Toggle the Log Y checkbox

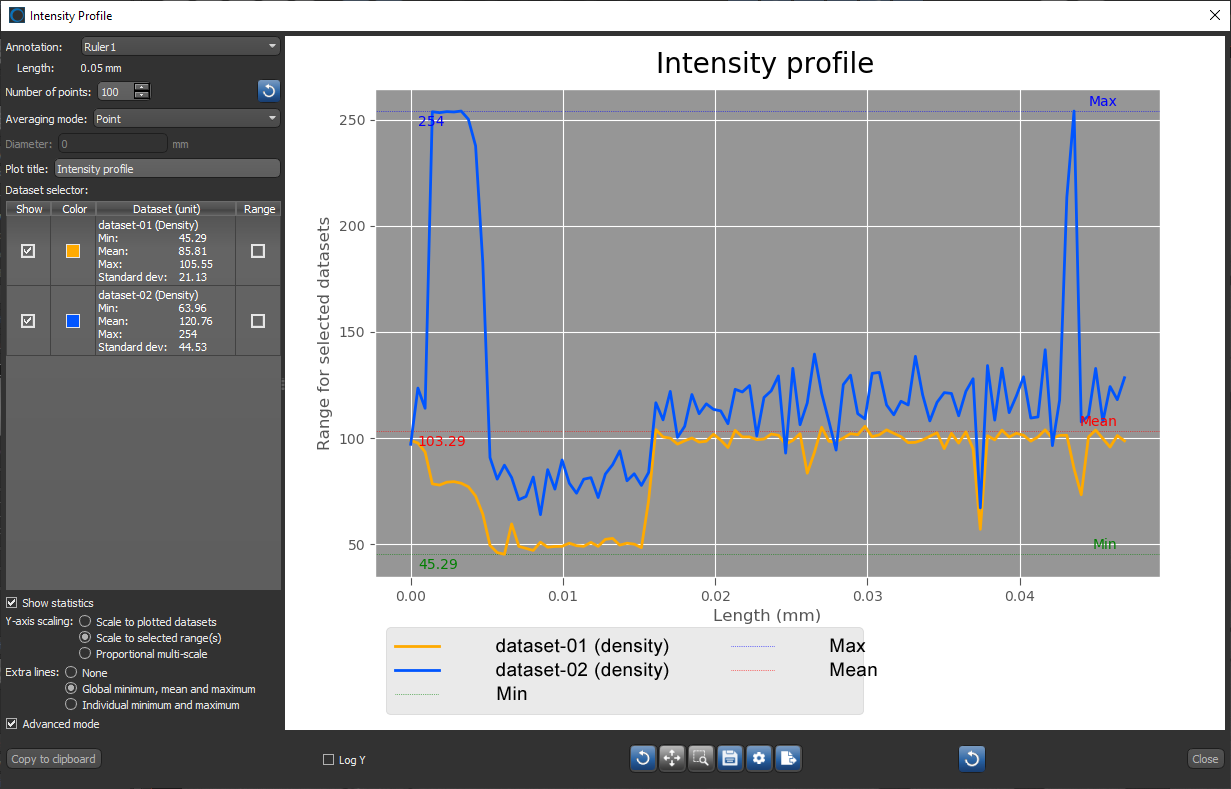[329, 760]
